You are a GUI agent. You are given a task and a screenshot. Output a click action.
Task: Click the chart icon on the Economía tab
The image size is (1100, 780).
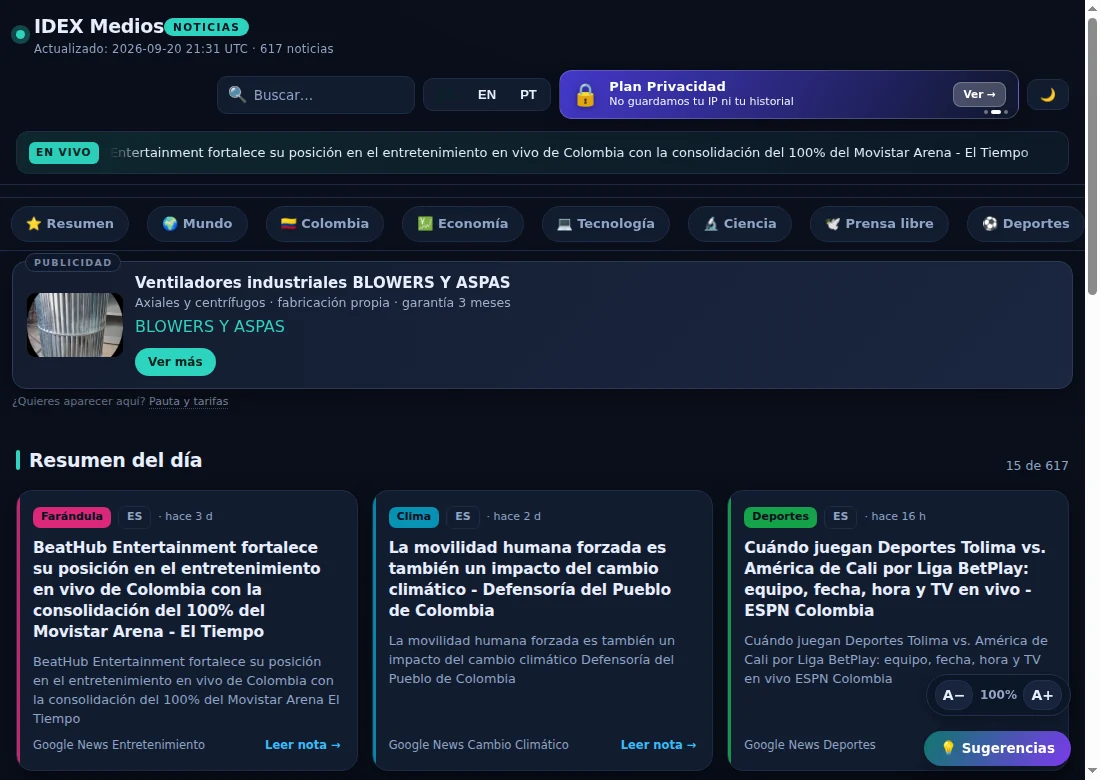tap(425, 224)
